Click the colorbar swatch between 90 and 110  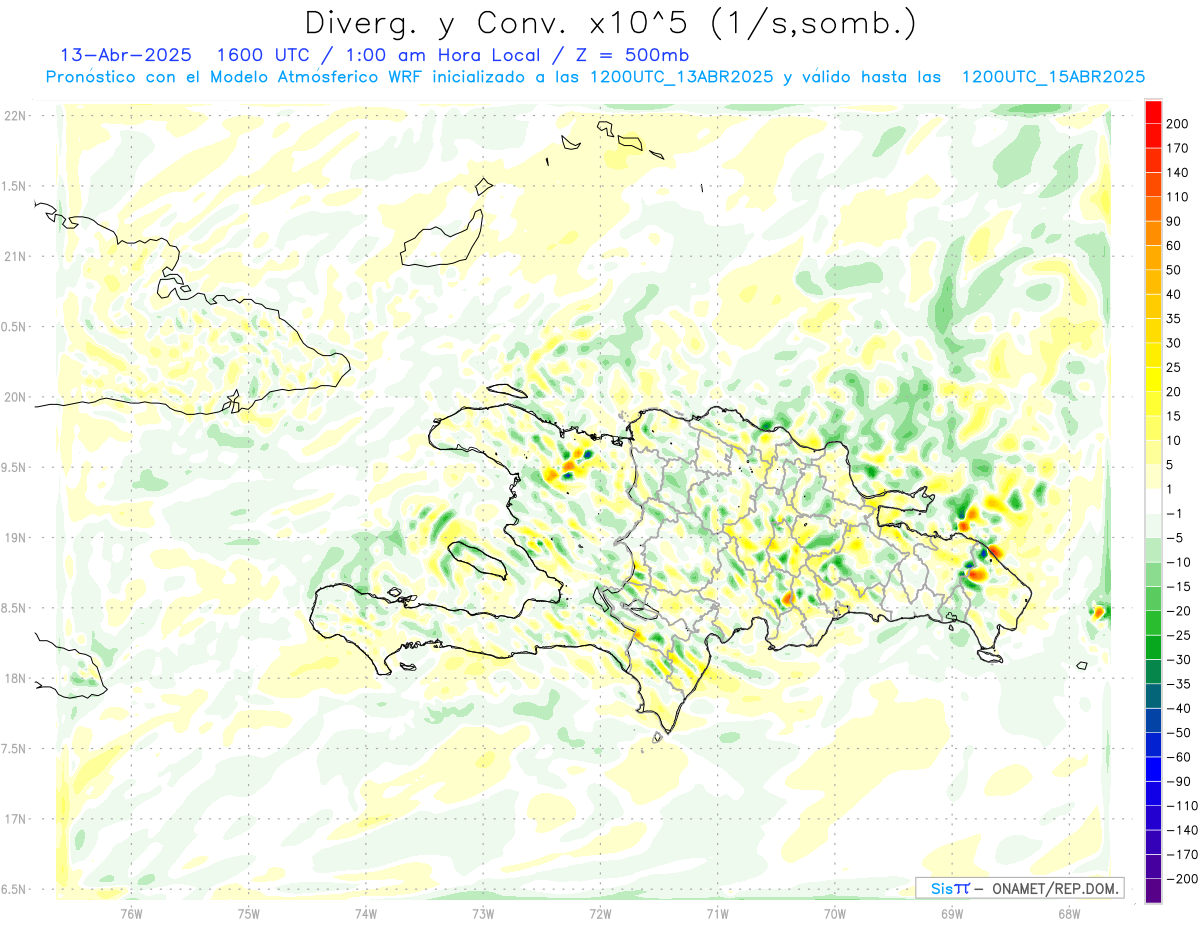coord(1153,209)
